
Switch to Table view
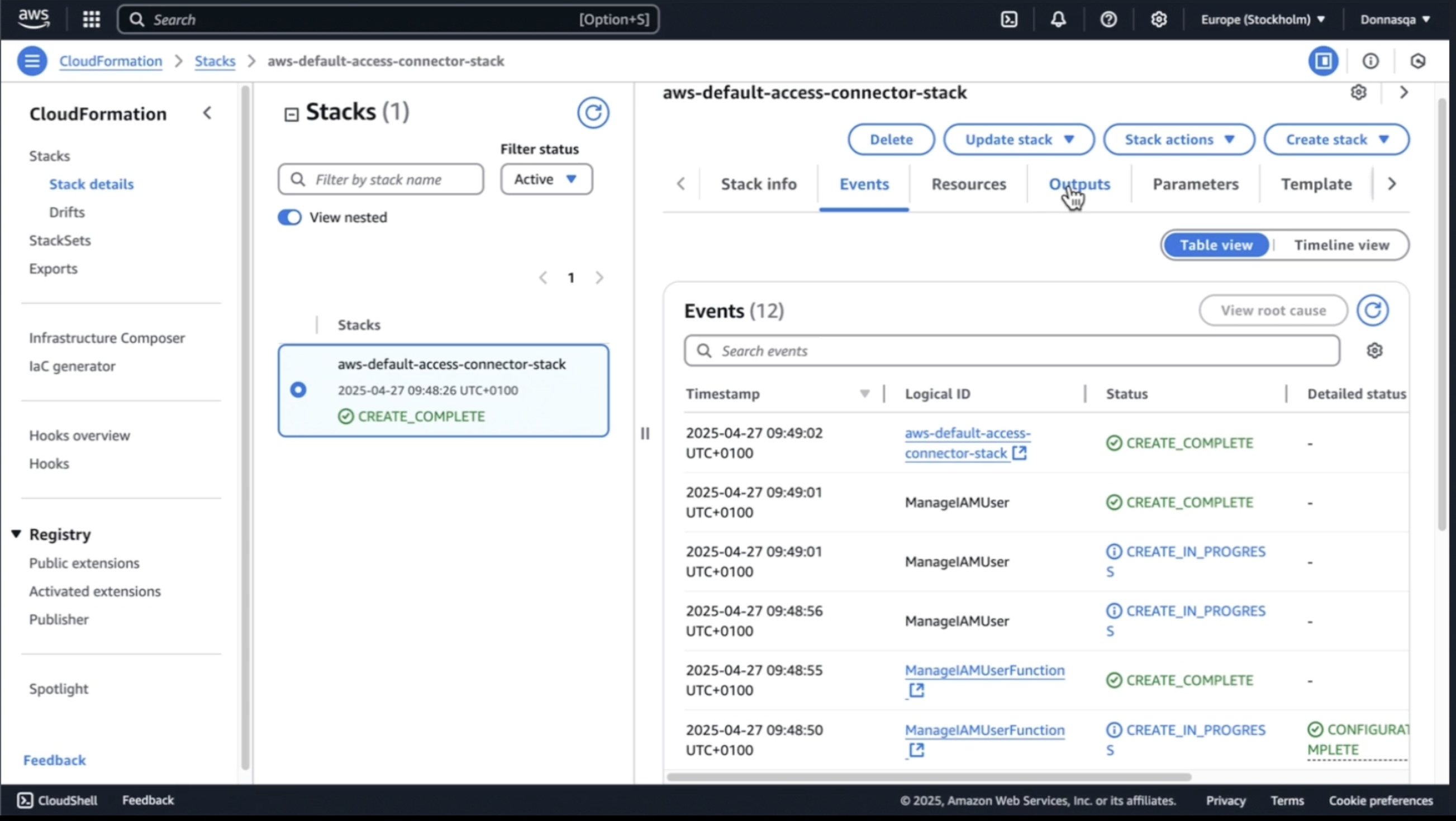pyautogui.click(x=1216, y=245)
